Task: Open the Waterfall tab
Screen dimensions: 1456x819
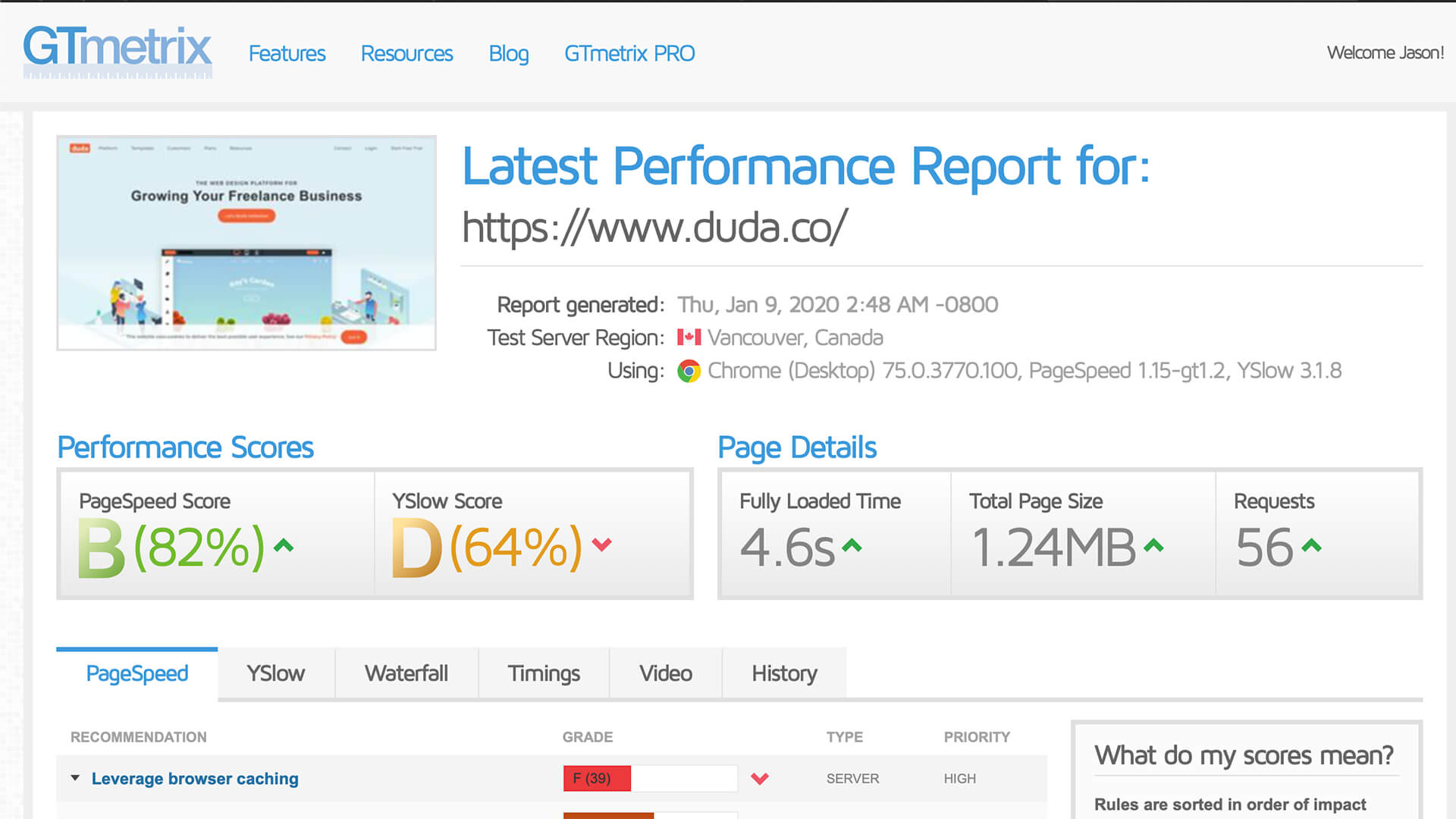Action: (x=406, y=673)
